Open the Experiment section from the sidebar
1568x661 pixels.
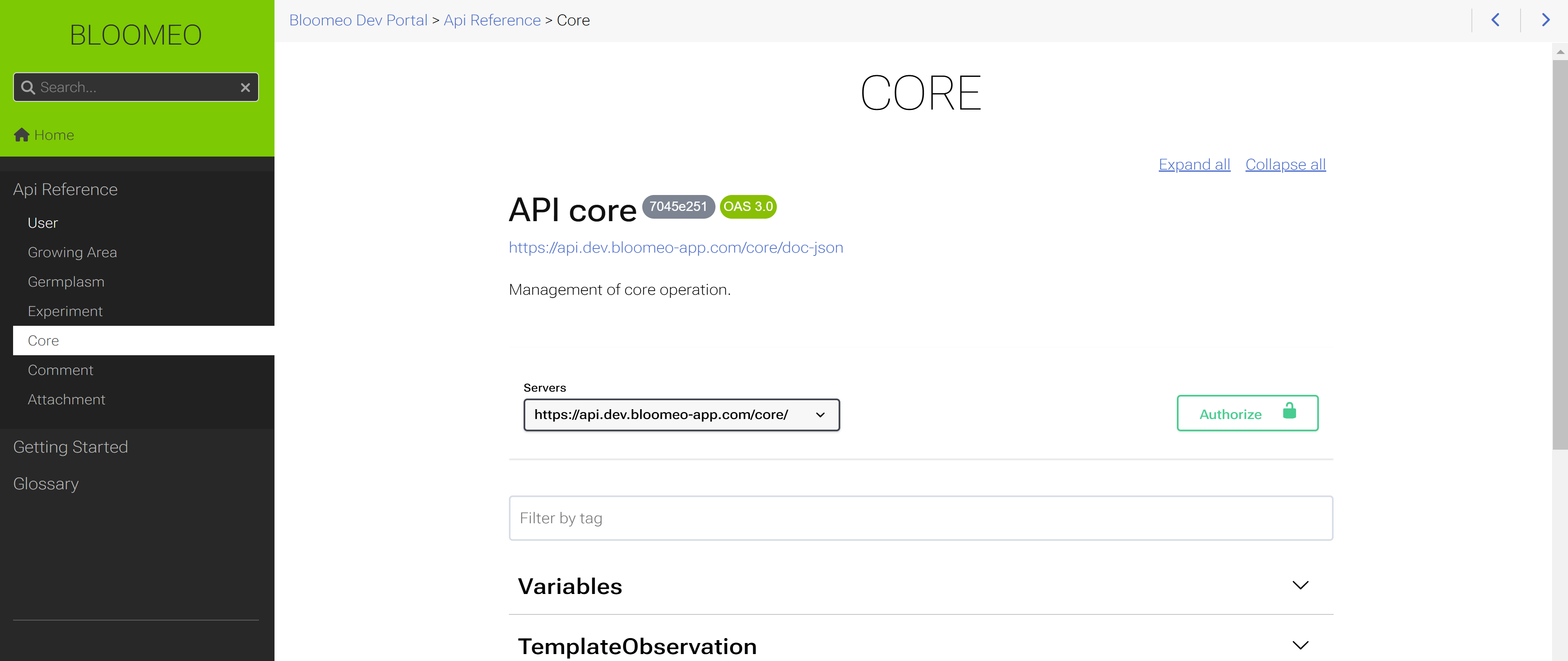[x=65, y=311]
